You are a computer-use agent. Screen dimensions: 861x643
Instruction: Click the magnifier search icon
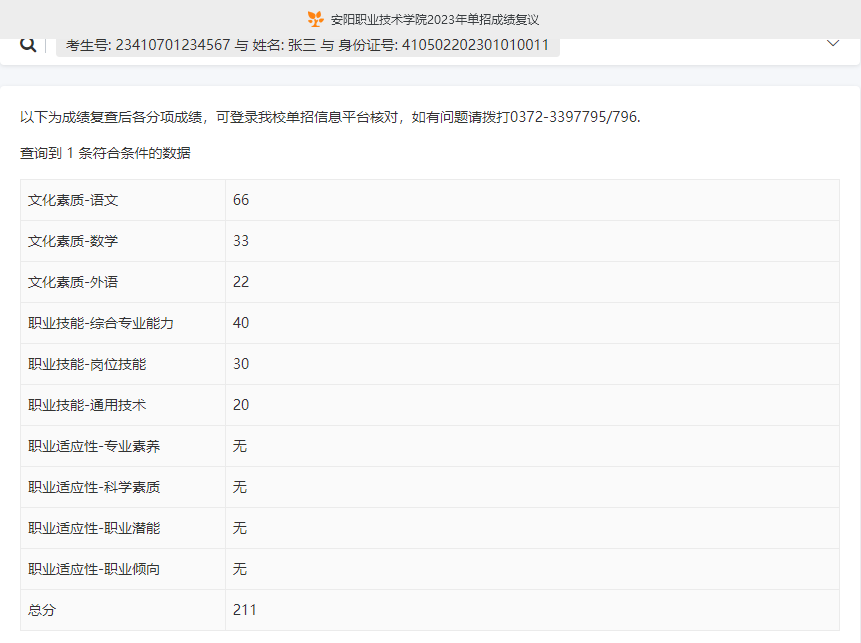28,44
